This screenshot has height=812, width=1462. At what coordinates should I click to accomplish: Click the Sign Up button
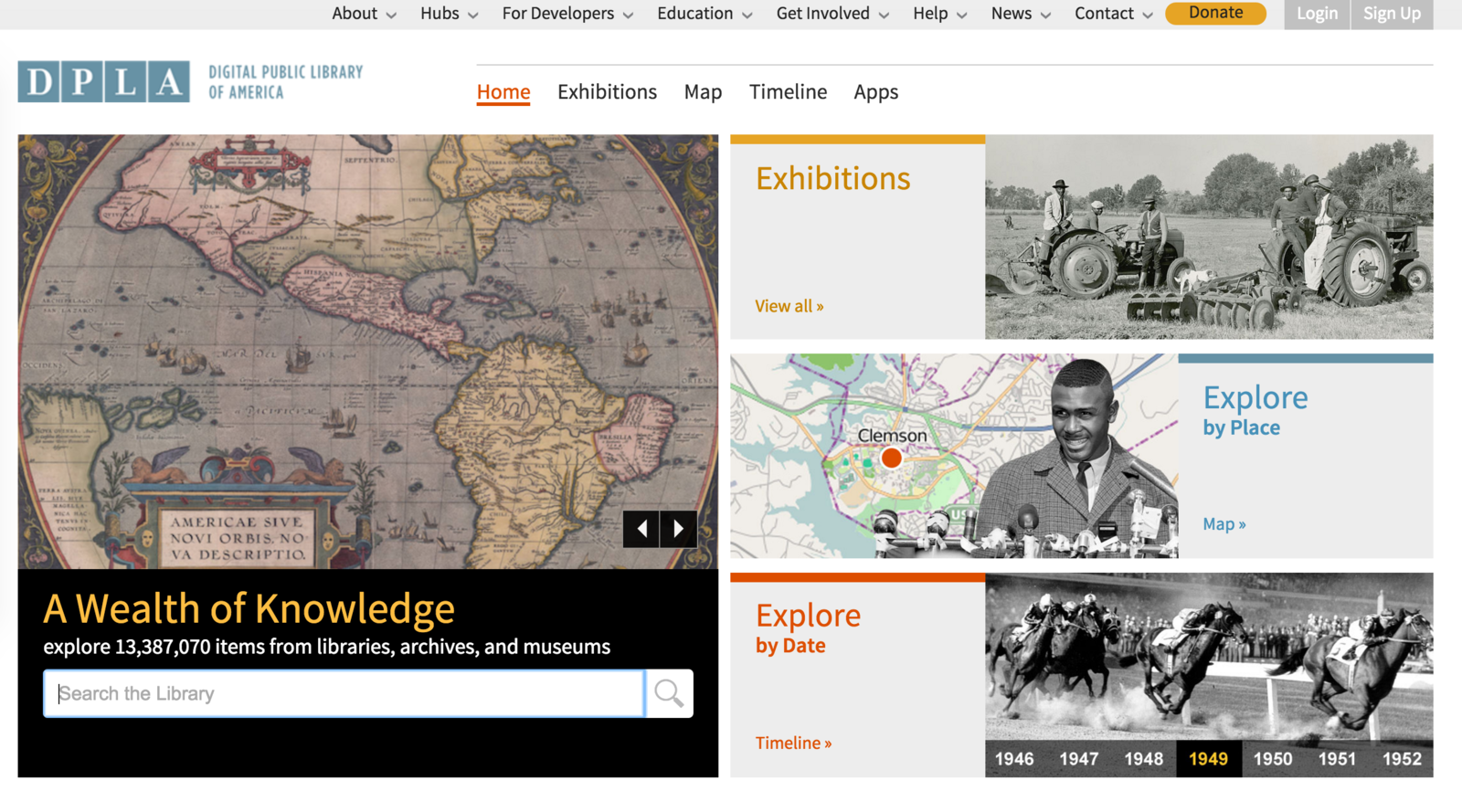[1392, 14]
